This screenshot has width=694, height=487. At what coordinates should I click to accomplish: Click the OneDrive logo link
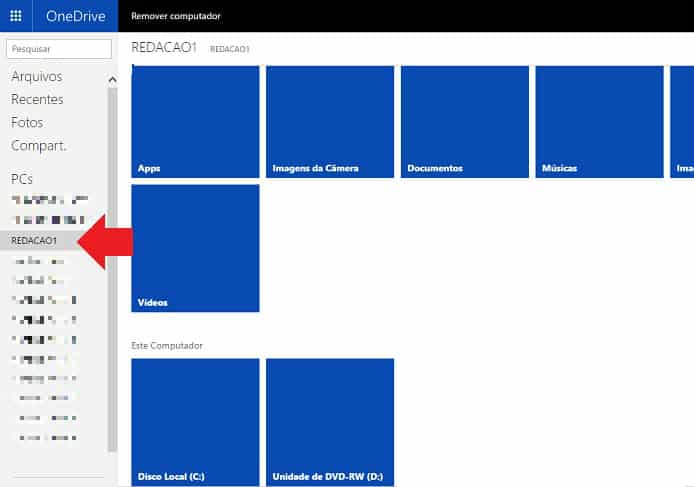point(75,16)
